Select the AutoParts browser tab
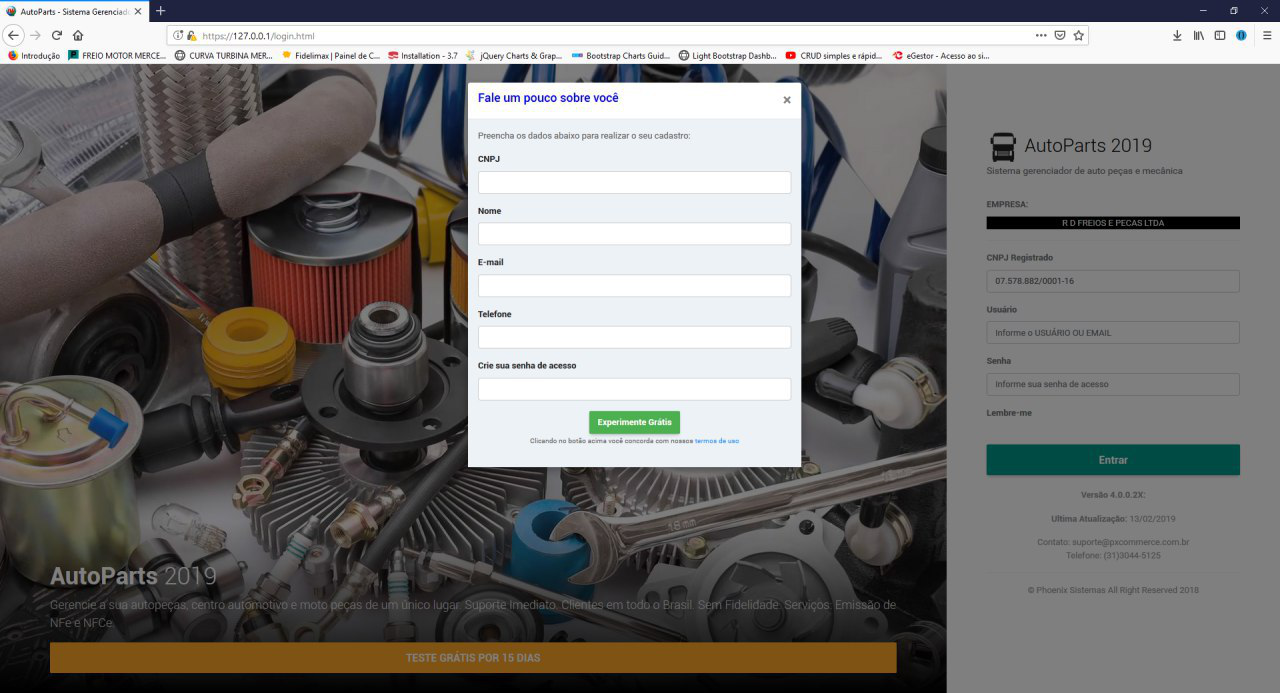The width and height of the screenshot is (1280, 693). point(70,10)
